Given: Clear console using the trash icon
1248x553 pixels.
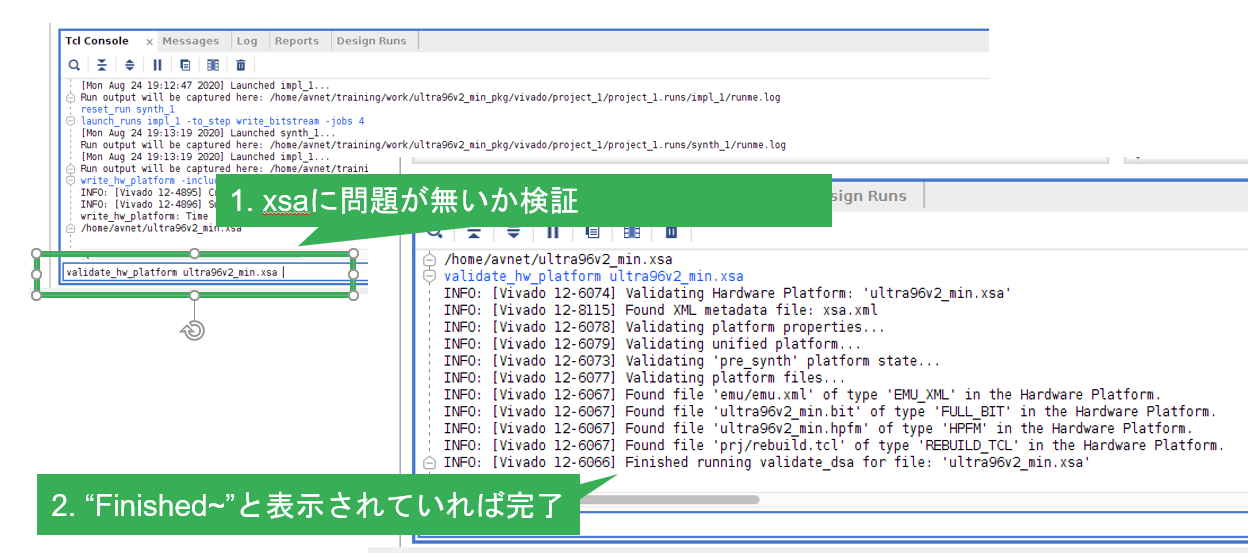Looking at the screenshot, I should click(x=240, y=65).
